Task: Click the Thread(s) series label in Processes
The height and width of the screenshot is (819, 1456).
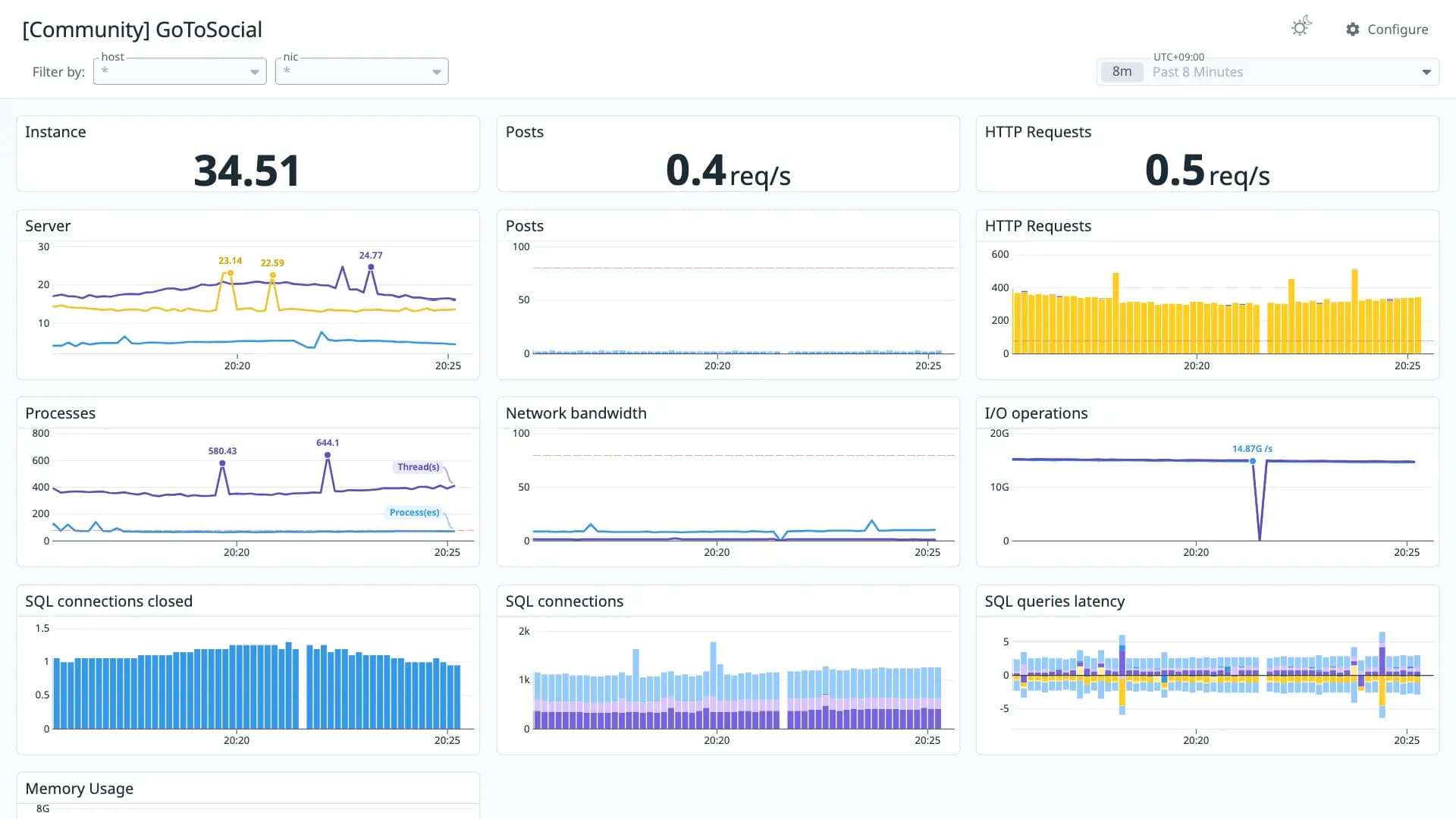Action: pyautogui.click(x=418, y=467)
